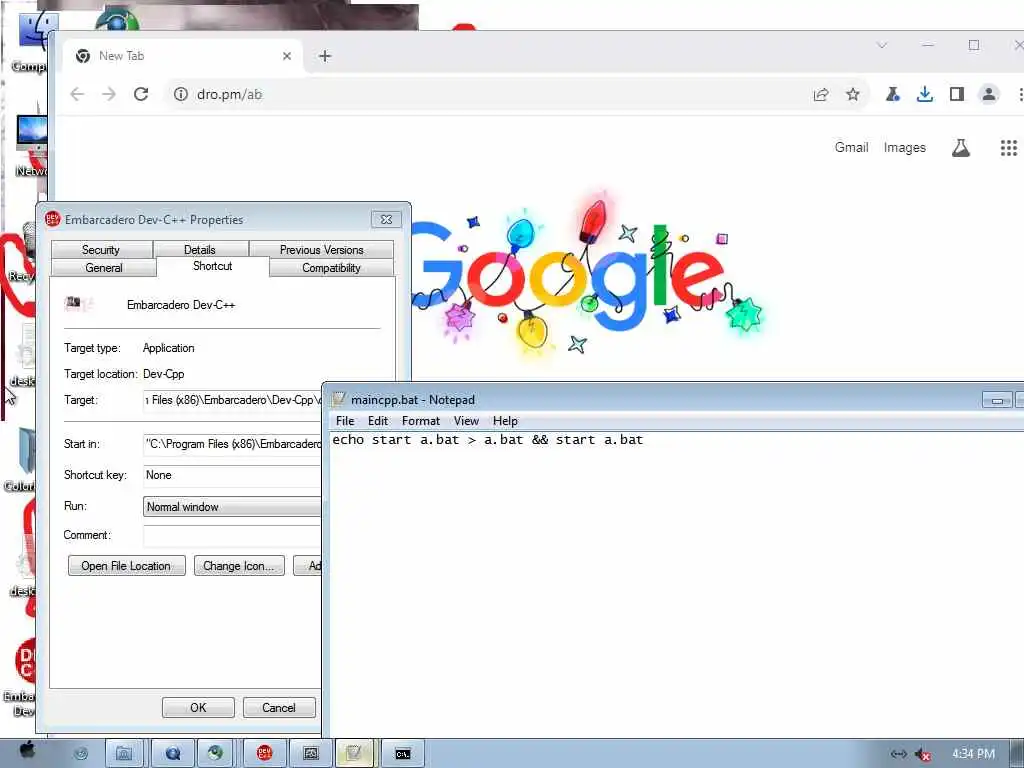
Task: Select the Embarcadero Dev-C++ desktop icon
Action: tap(24, 678)
